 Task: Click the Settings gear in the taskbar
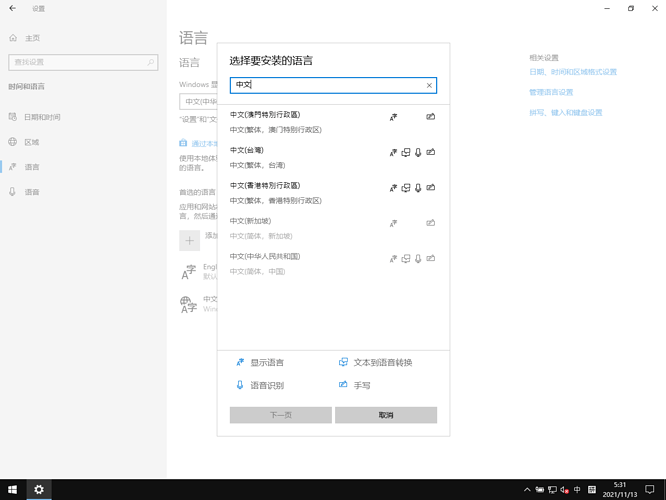39,490
